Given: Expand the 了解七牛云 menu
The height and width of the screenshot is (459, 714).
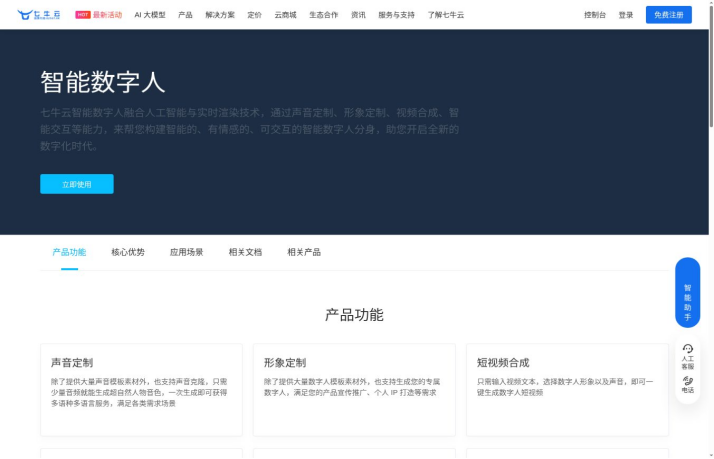Looking at the screenshot, I should 446,15.
